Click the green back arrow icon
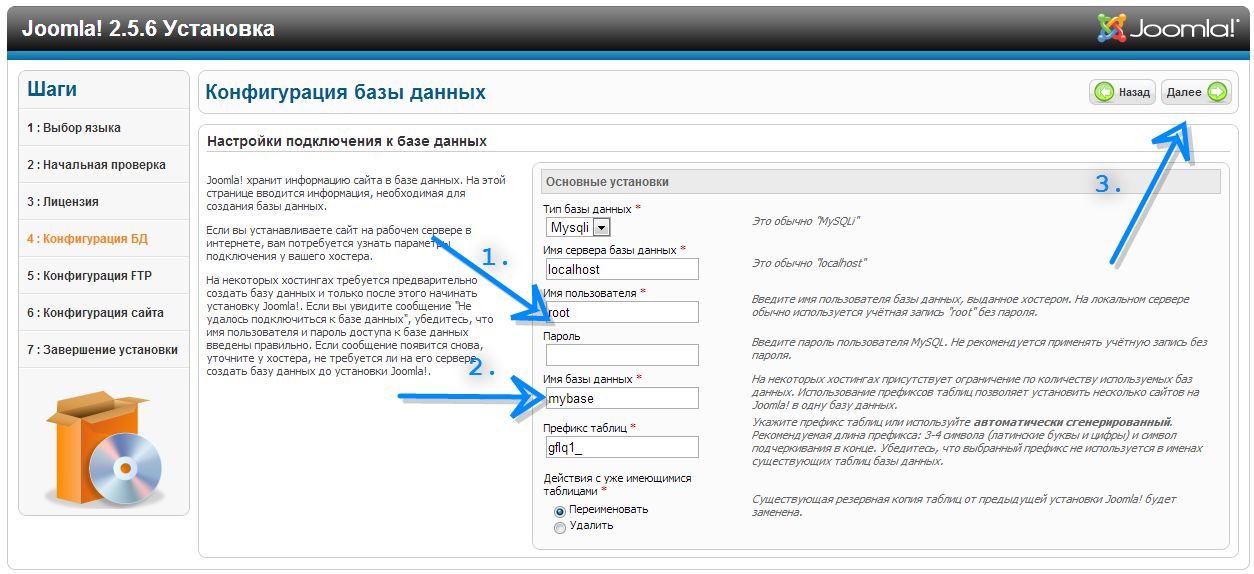The image size is (1254, 574). click(1105, 92)
